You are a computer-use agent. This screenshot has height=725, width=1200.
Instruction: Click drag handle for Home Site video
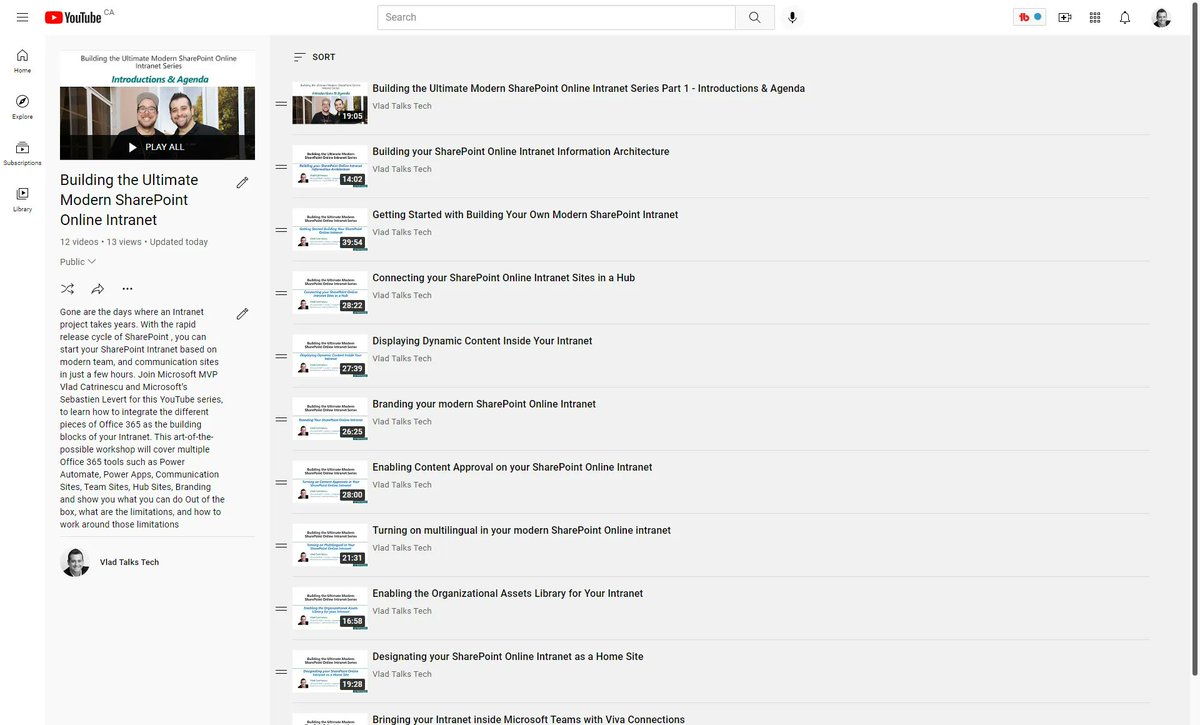coord(281,671)
